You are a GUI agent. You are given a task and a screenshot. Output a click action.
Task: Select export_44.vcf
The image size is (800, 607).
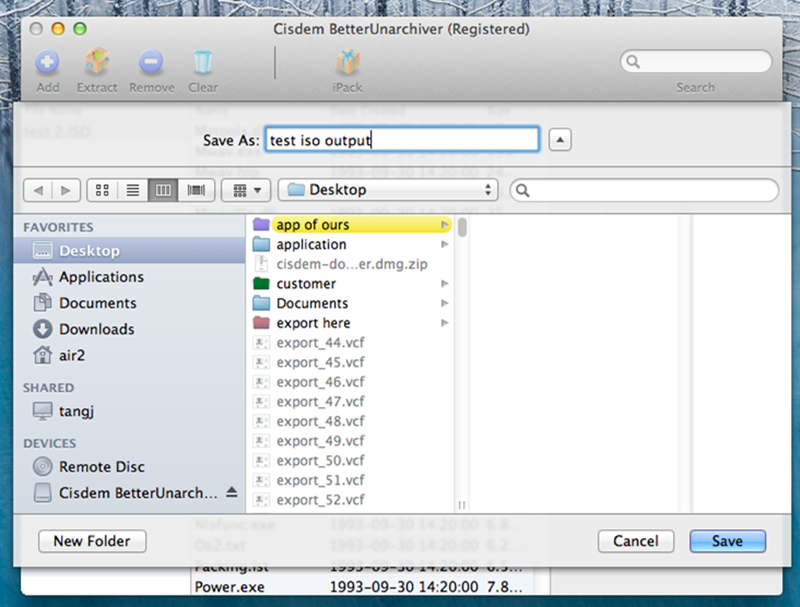pos(352,342)
